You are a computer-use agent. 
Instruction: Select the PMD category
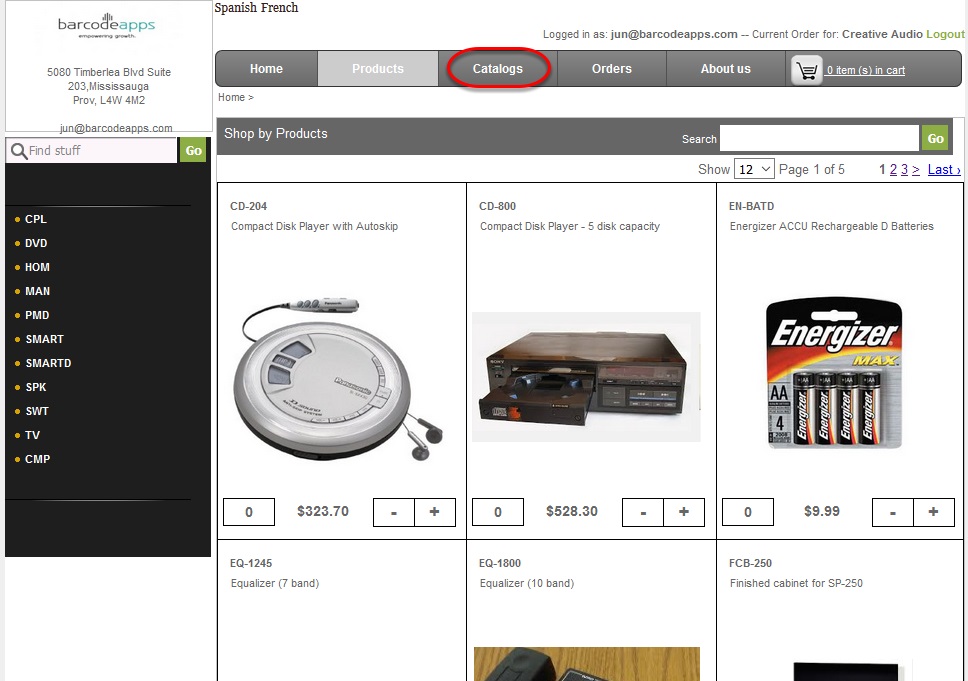click(37, 315)
